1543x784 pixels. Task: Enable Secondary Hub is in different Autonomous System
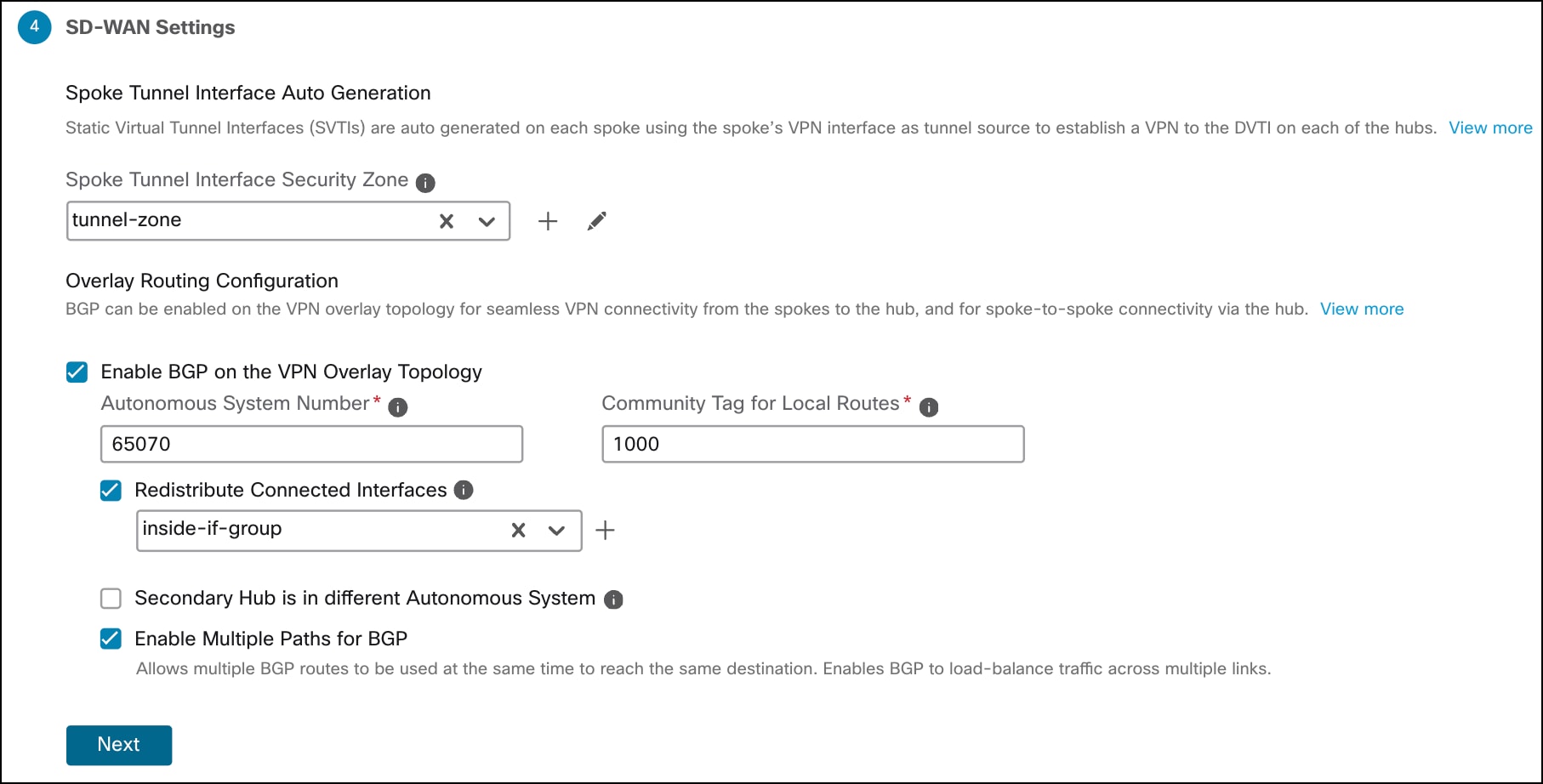(x=110, y=599)
